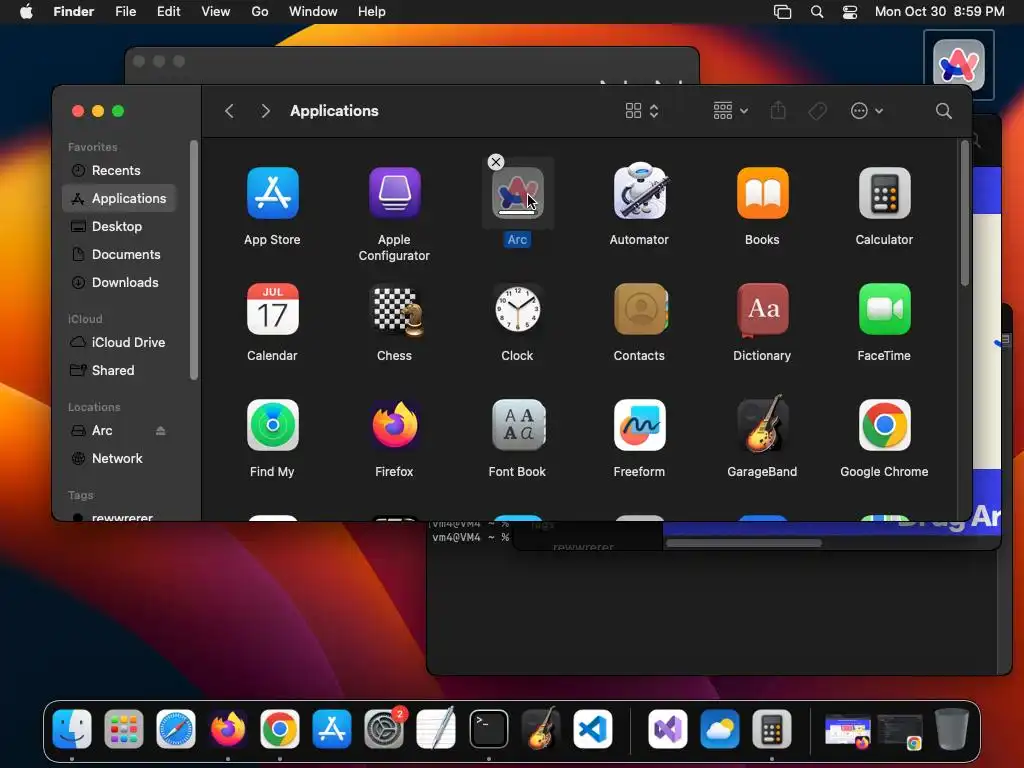Open the icon view switcher dropdown
Viewport: 1024px width, 768px height.
(x=641, y=111)
